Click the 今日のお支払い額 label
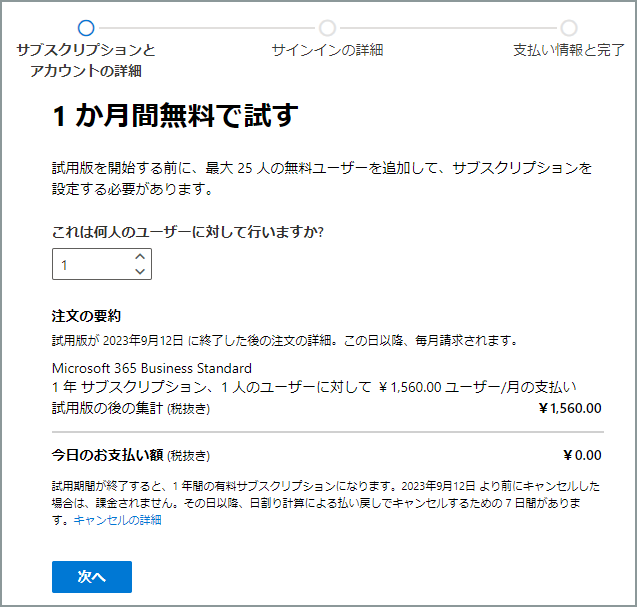Screen dimensions: 637x607 coord(108,455)
